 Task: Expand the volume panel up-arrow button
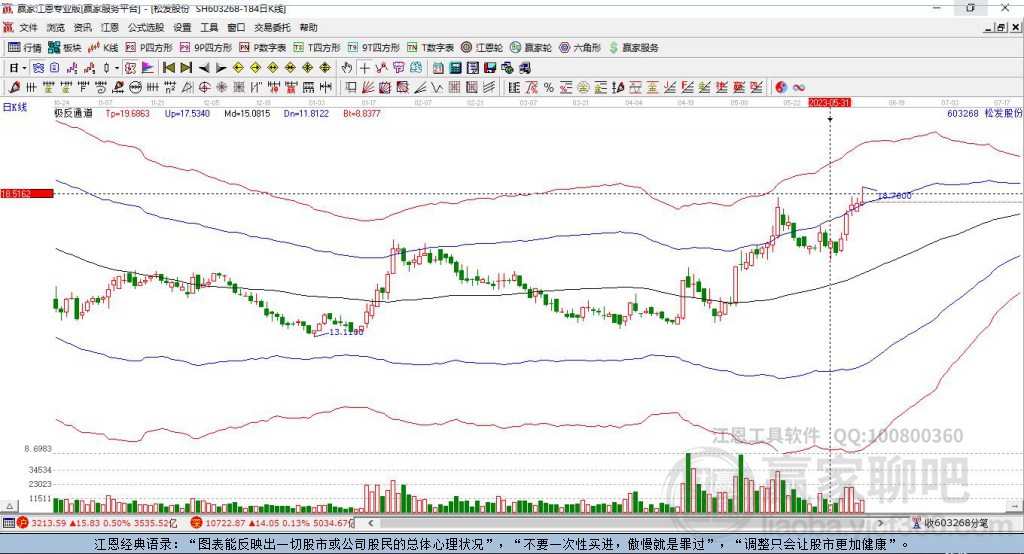9,506
